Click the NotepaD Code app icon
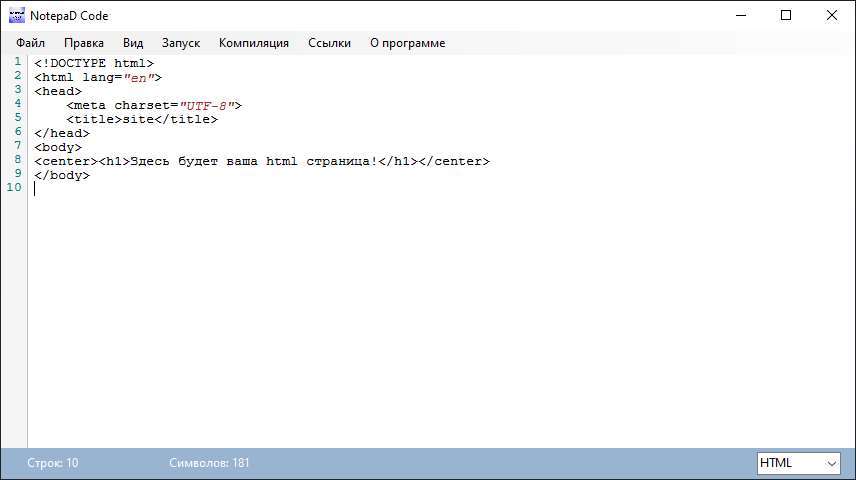The width and height of the screenshot is (856, 480). click(x=16, y=16)
